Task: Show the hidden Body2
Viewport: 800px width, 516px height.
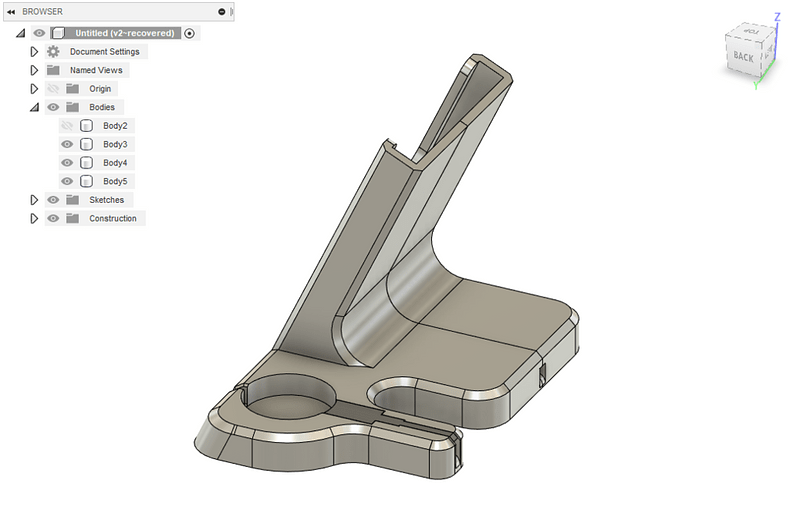Action: coord(67,126)
